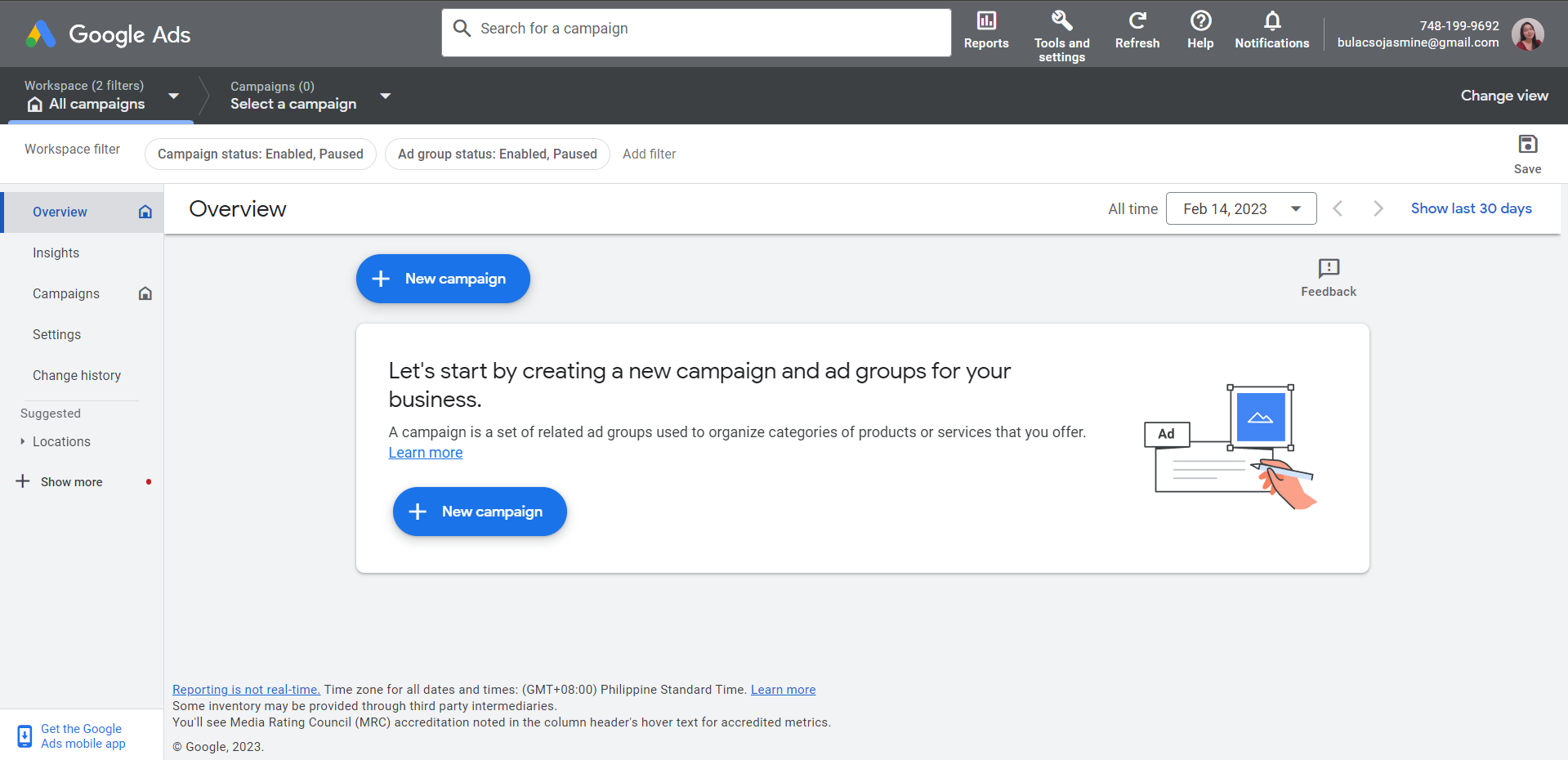The height and width of the screenshot is (760, 1568).
Task: Click the Google Ads logo
Action: [x=108, y=34]
